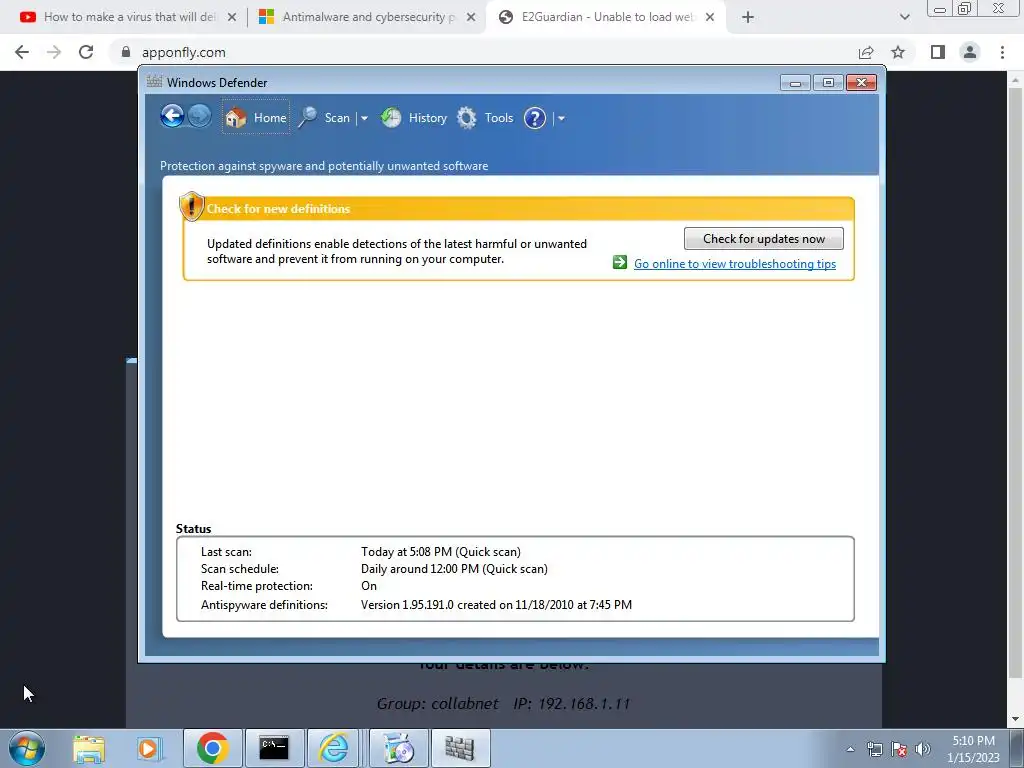Click the network tray icon
This screenshot has width=1024, height=768.
874,749
